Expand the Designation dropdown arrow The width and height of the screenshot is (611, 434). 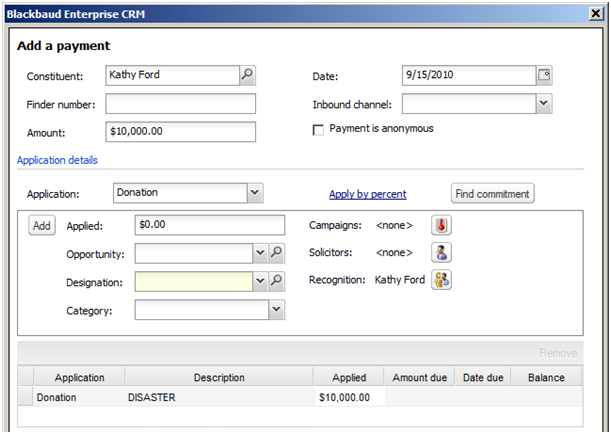tap(261, 282)
